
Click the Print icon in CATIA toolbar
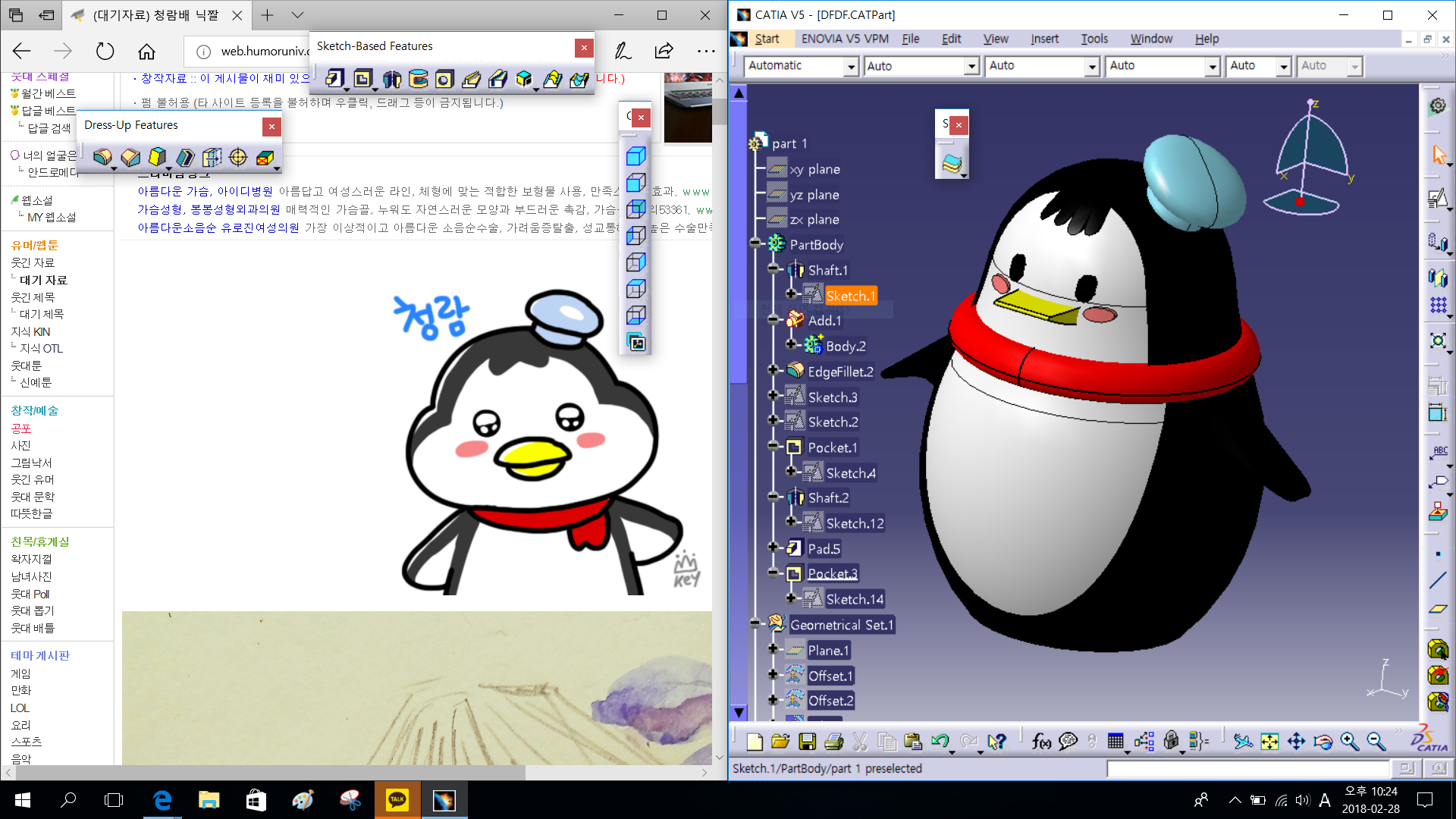point(833,742)
